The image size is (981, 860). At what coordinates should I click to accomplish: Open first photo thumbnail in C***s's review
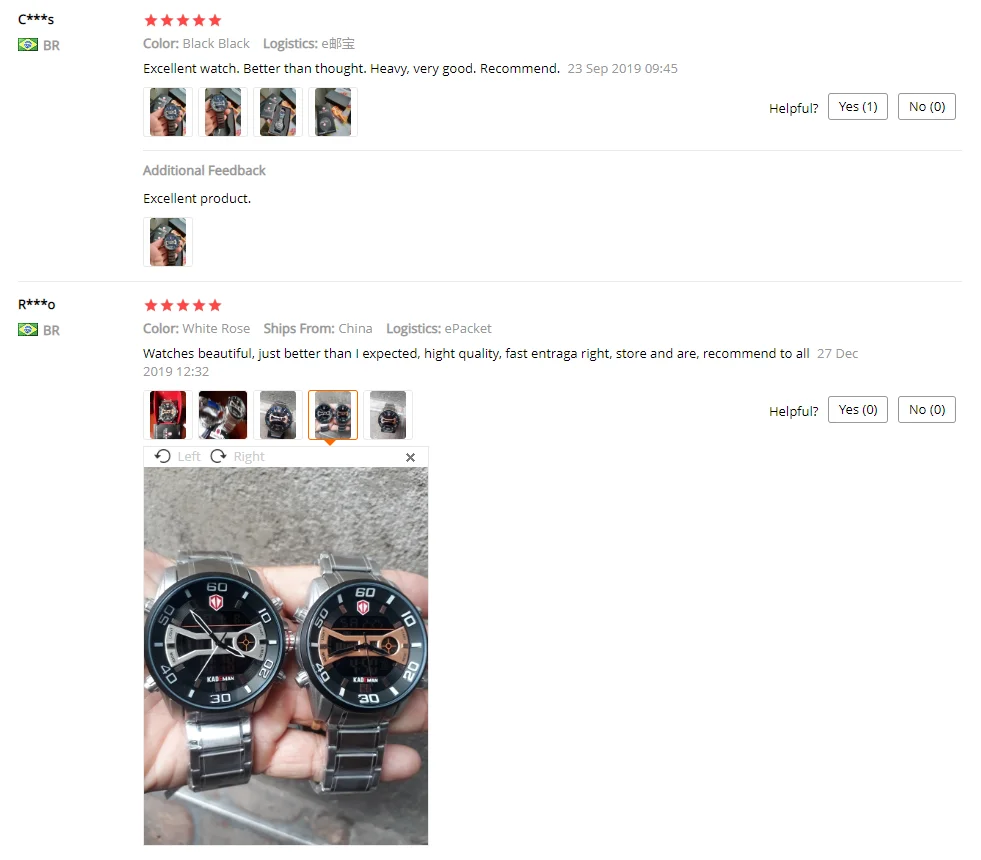pyautogui.click(x=168, y=112)
